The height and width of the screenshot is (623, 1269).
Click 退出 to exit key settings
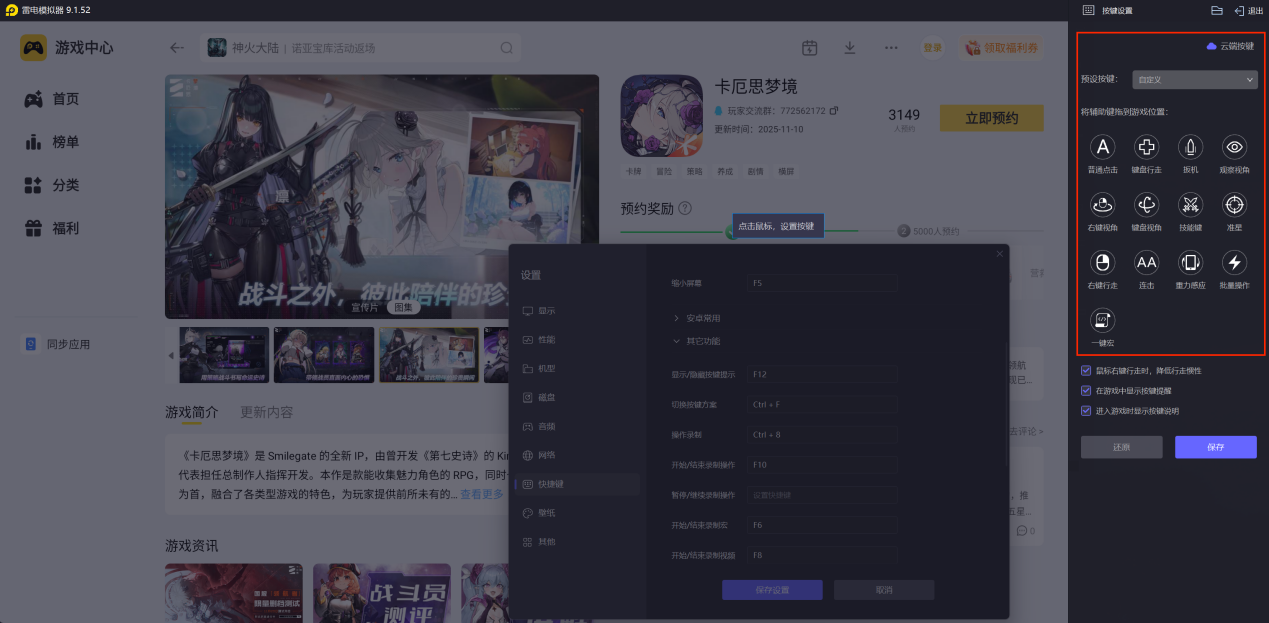pyautogui.click(x=1249, y=10)
